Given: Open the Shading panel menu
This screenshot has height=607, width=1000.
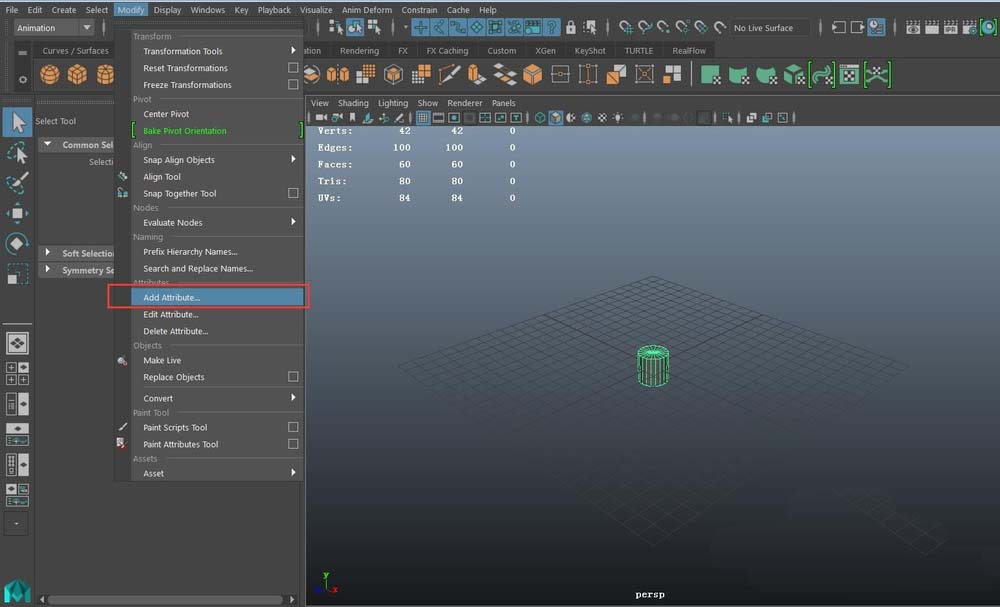Looking at the screenshot, I should coord(353,103).
